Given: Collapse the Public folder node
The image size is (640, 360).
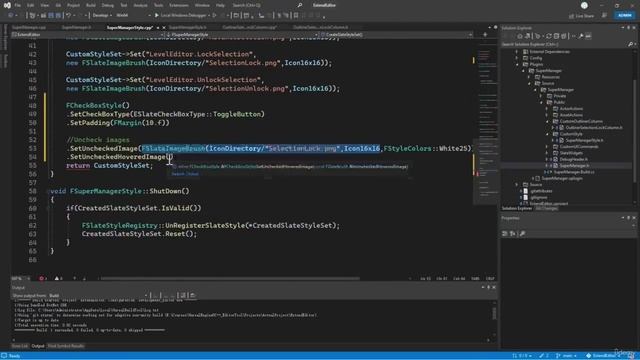Looking at the screenshot, I should (x=541, y=102).
